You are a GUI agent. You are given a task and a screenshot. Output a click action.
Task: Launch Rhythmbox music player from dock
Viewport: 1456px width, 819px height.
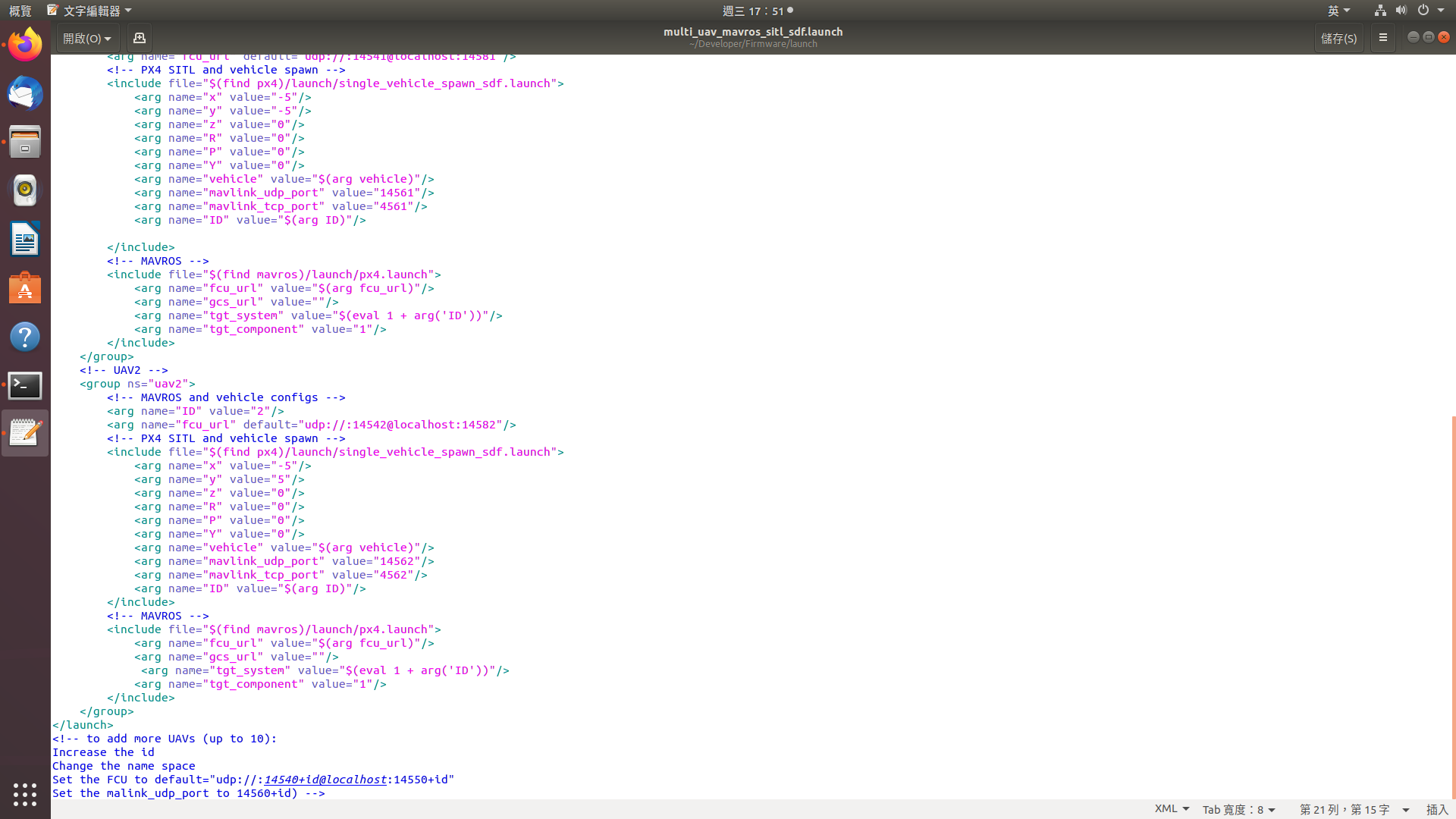coord(25,190)
